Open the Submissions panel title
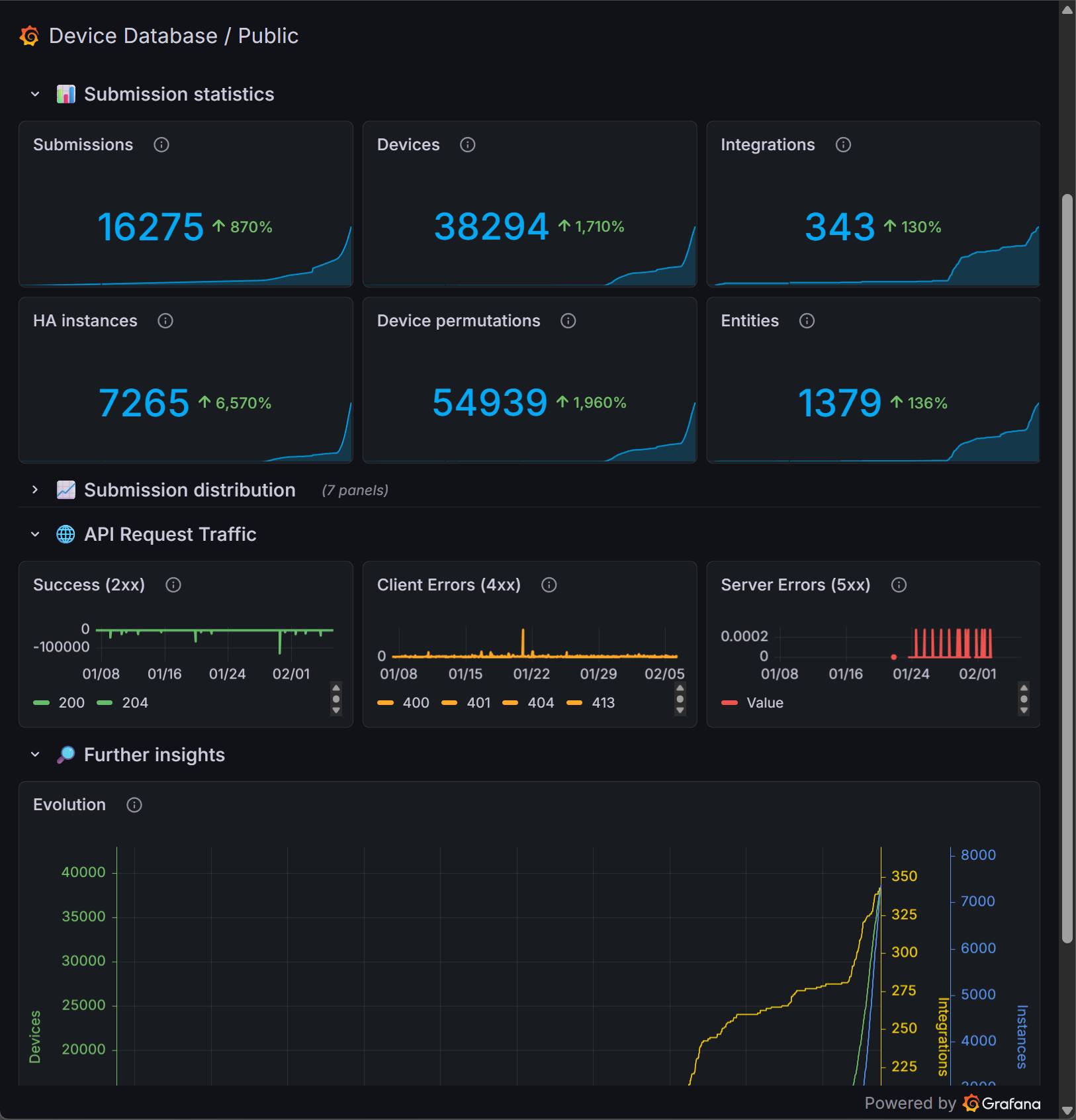The height and width of the screenshot is (1120, 1076). click(x=83, y=145)
